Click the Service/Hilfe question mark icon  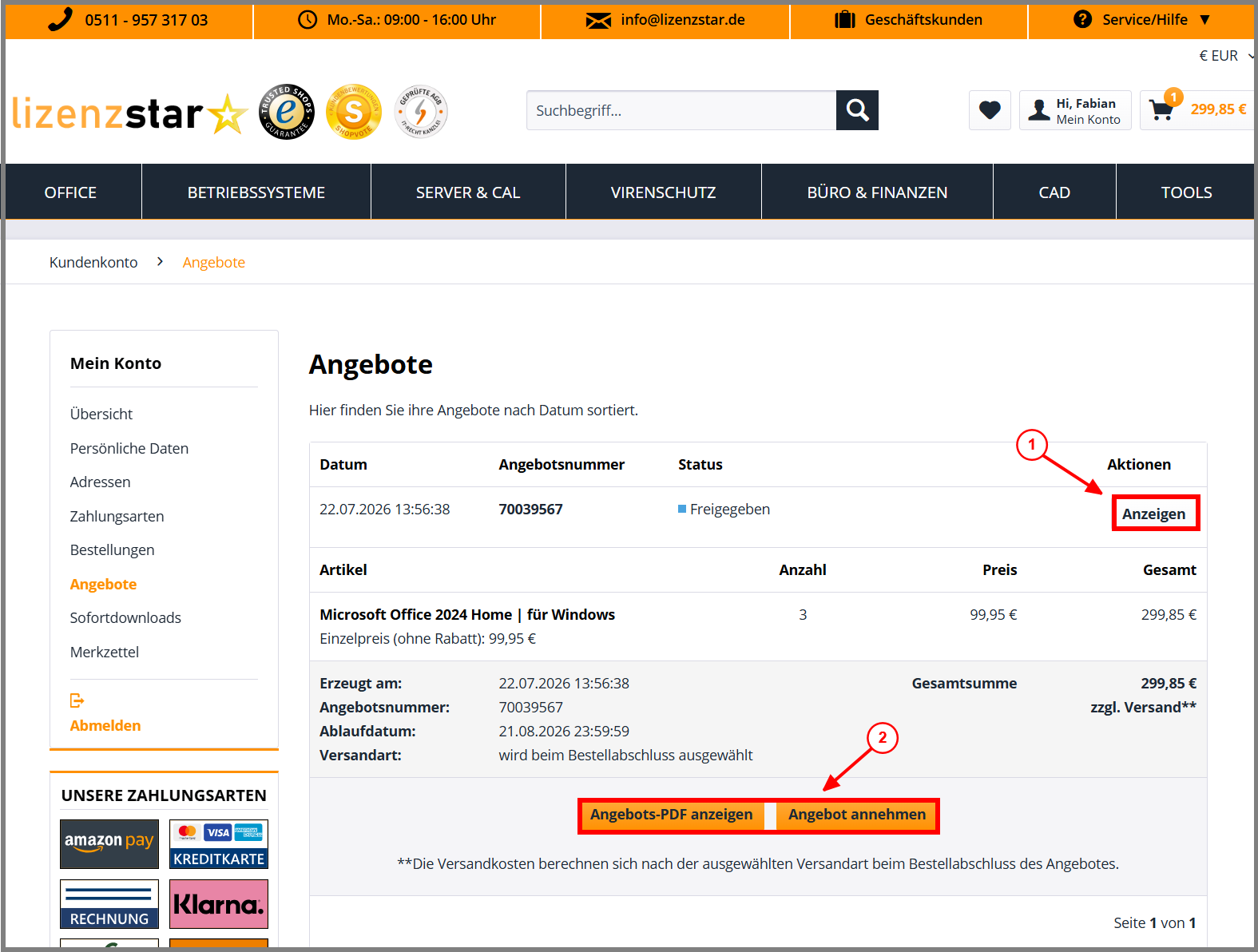(1082, 19)
